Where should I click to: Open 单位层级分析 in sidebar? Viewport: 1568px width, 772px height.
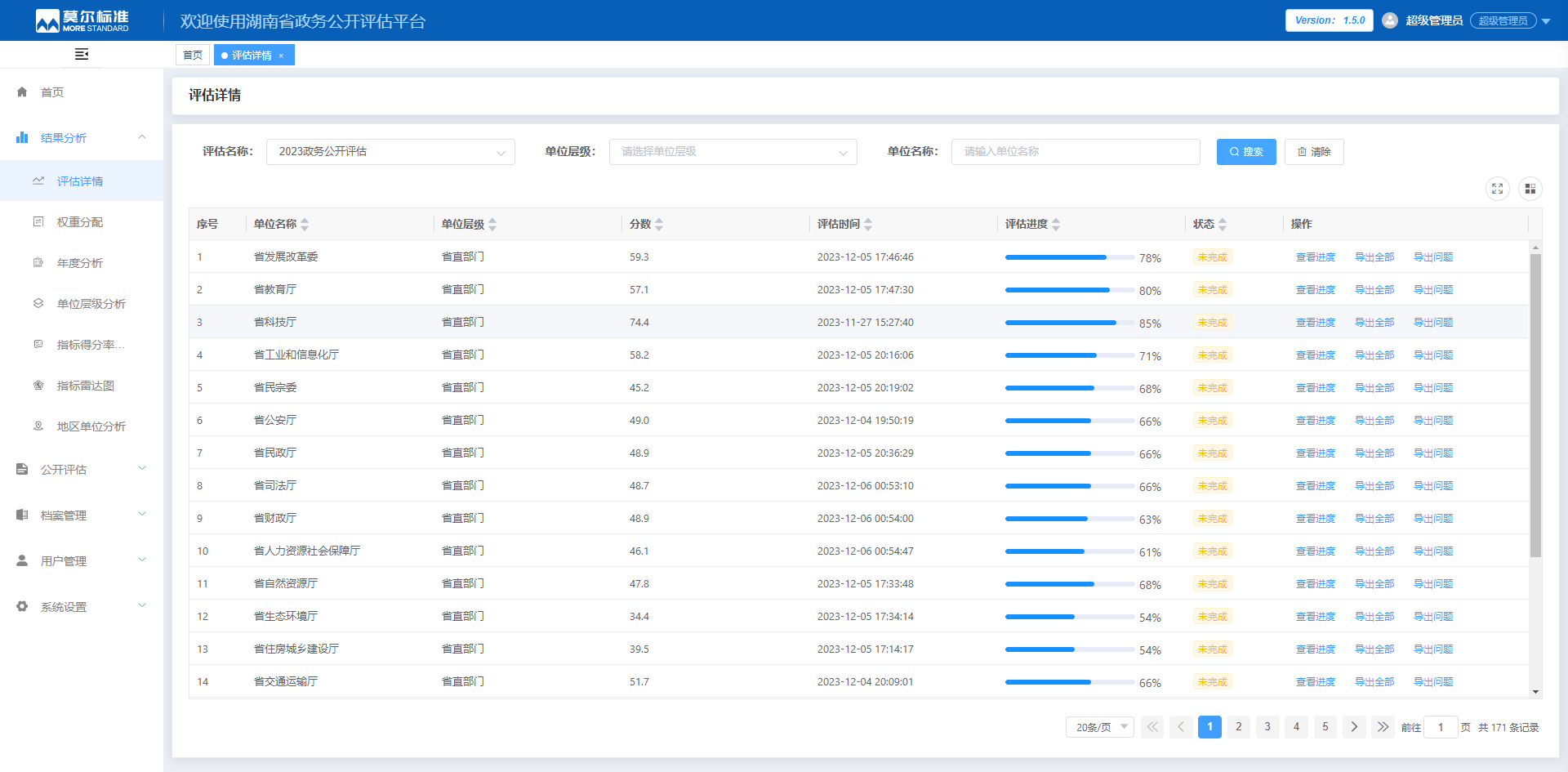tap(82, 304)
